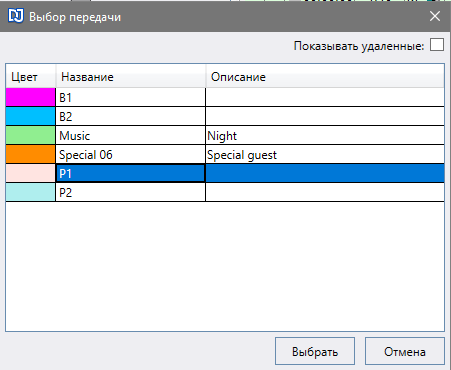This screenshot has width=451, height=370.
Task: Click the blue color swatch for B2
Action: 30,116
